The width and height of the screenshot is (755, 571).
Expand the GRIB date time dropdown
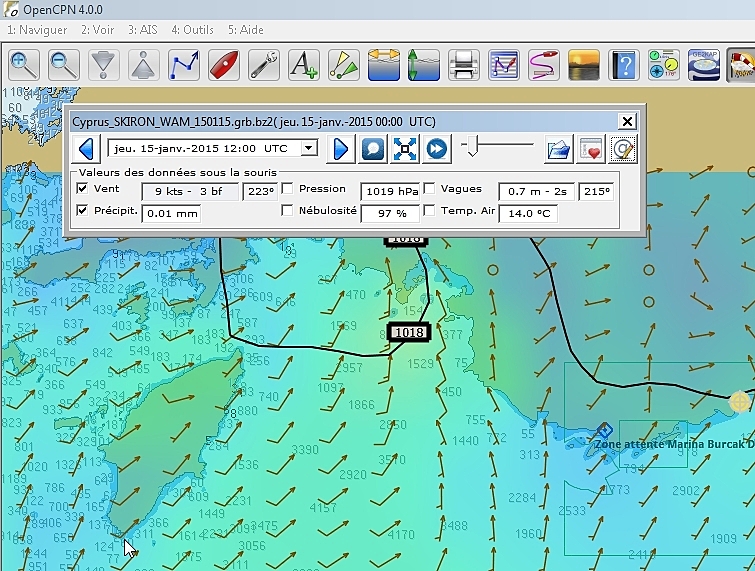(309, 148)
